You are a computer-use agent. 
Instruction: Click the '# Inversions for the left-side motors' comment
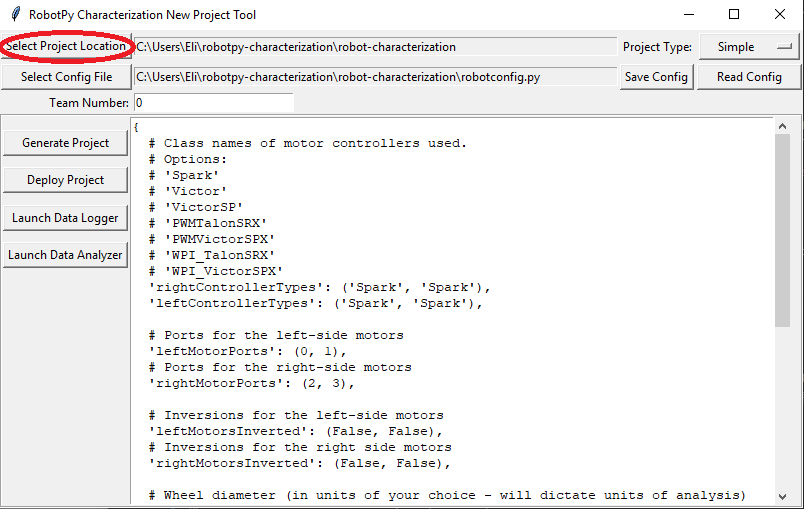296,415
